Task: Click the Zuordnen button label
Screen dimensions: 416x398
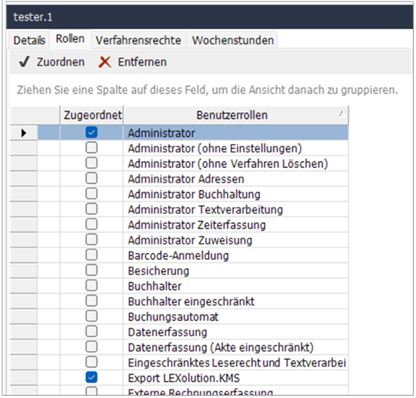Action: [x=61, y=62]
